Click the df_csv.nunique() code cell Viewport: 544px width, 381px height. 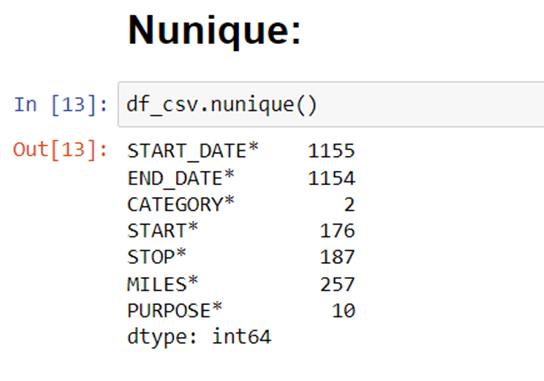[x=331, y=104]
